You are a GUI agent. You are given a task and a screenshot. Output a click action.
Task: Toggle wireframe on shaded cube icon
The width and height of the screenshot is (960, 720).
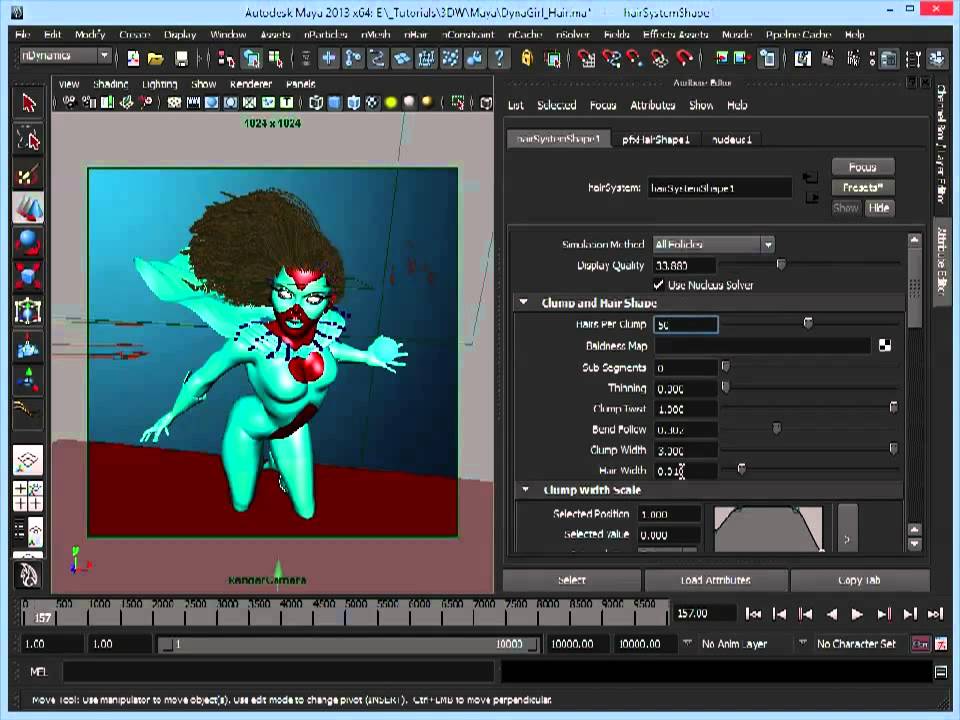pyautogui.click(x=353, y=103)
